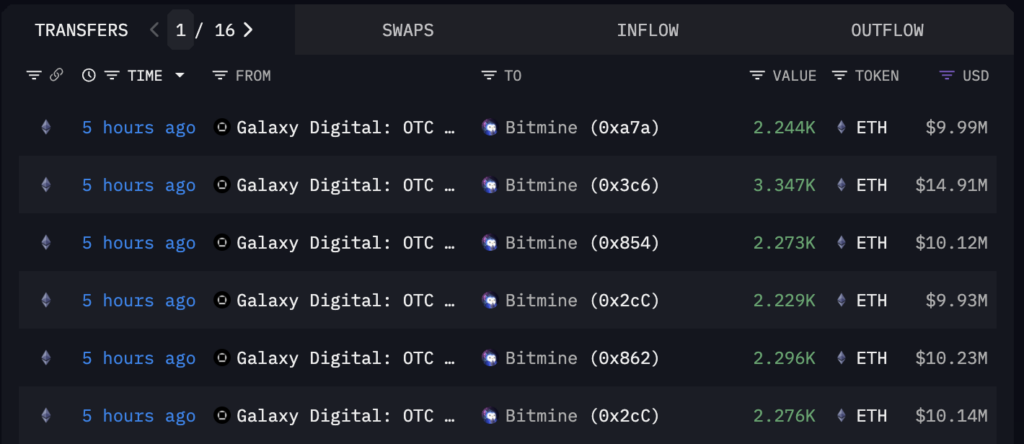
Task: Click Ethereum chain icon in first row
Action: (x=46, y=127)
